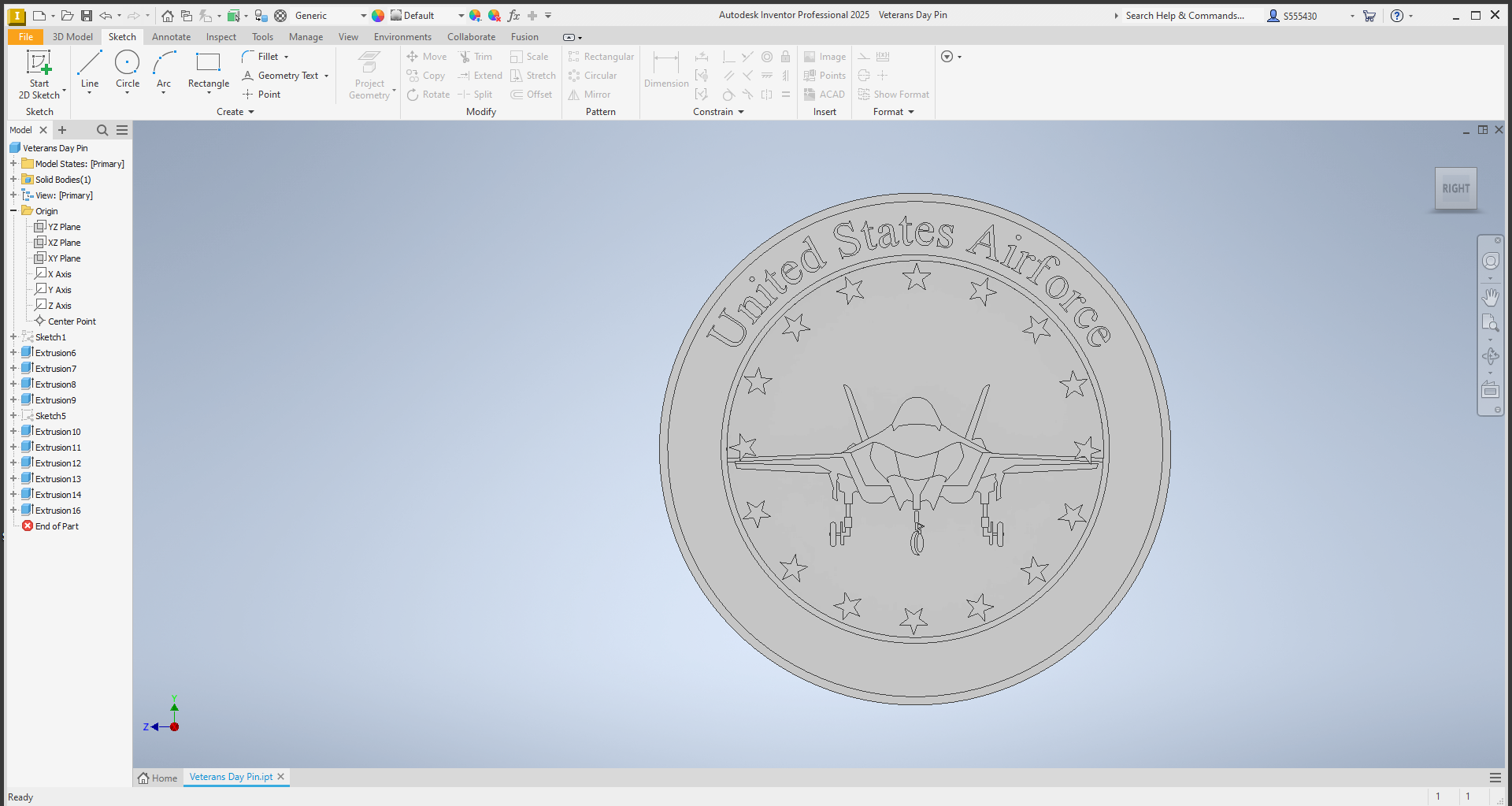Open the Home document tab

157,778
